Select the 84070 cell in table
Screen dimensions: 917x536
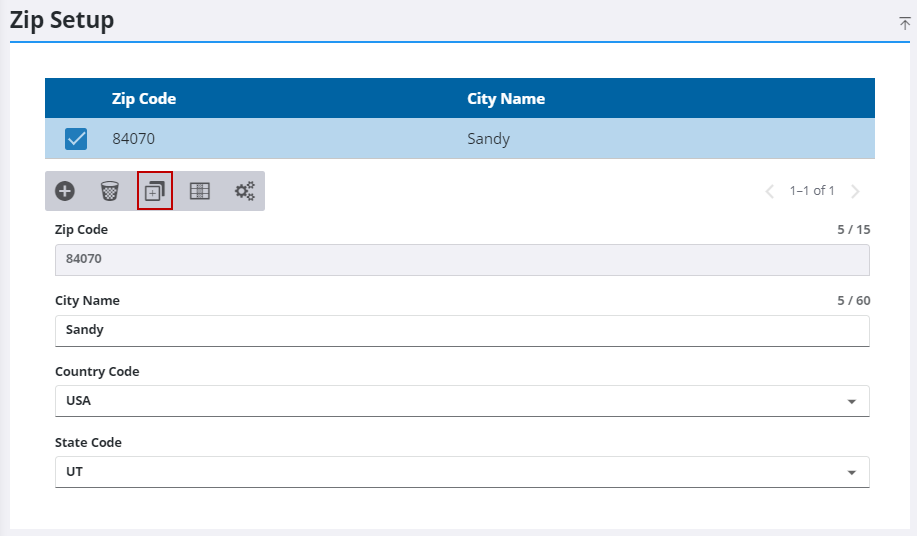(x=134, y=139)
